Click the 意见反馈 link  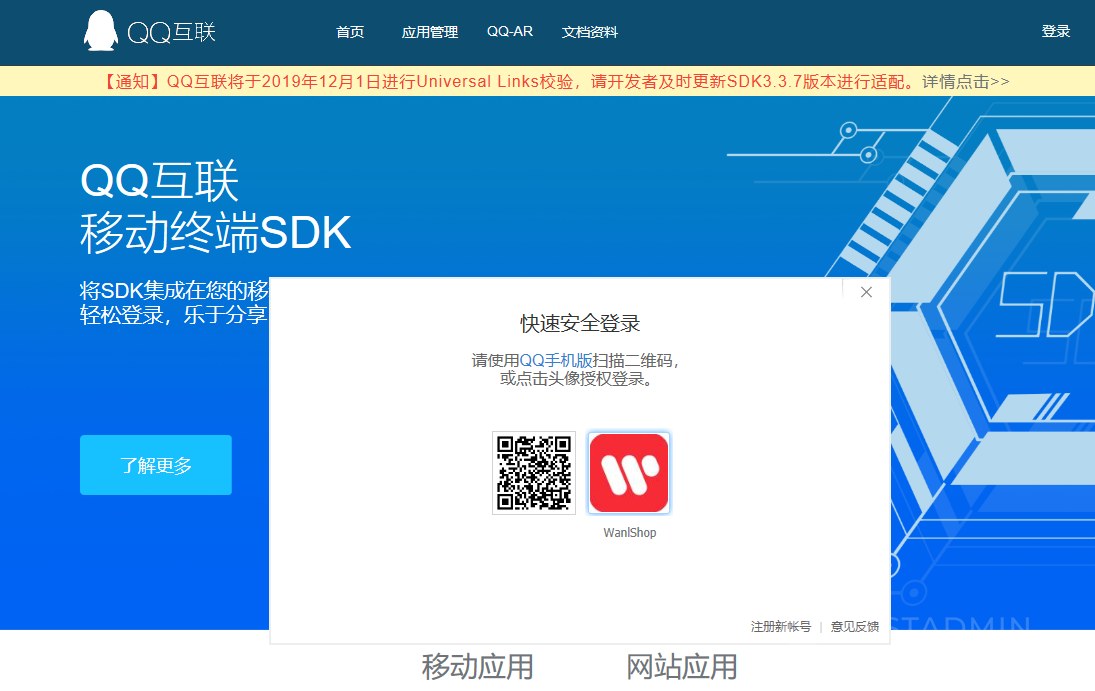click(x=855, y=627)
